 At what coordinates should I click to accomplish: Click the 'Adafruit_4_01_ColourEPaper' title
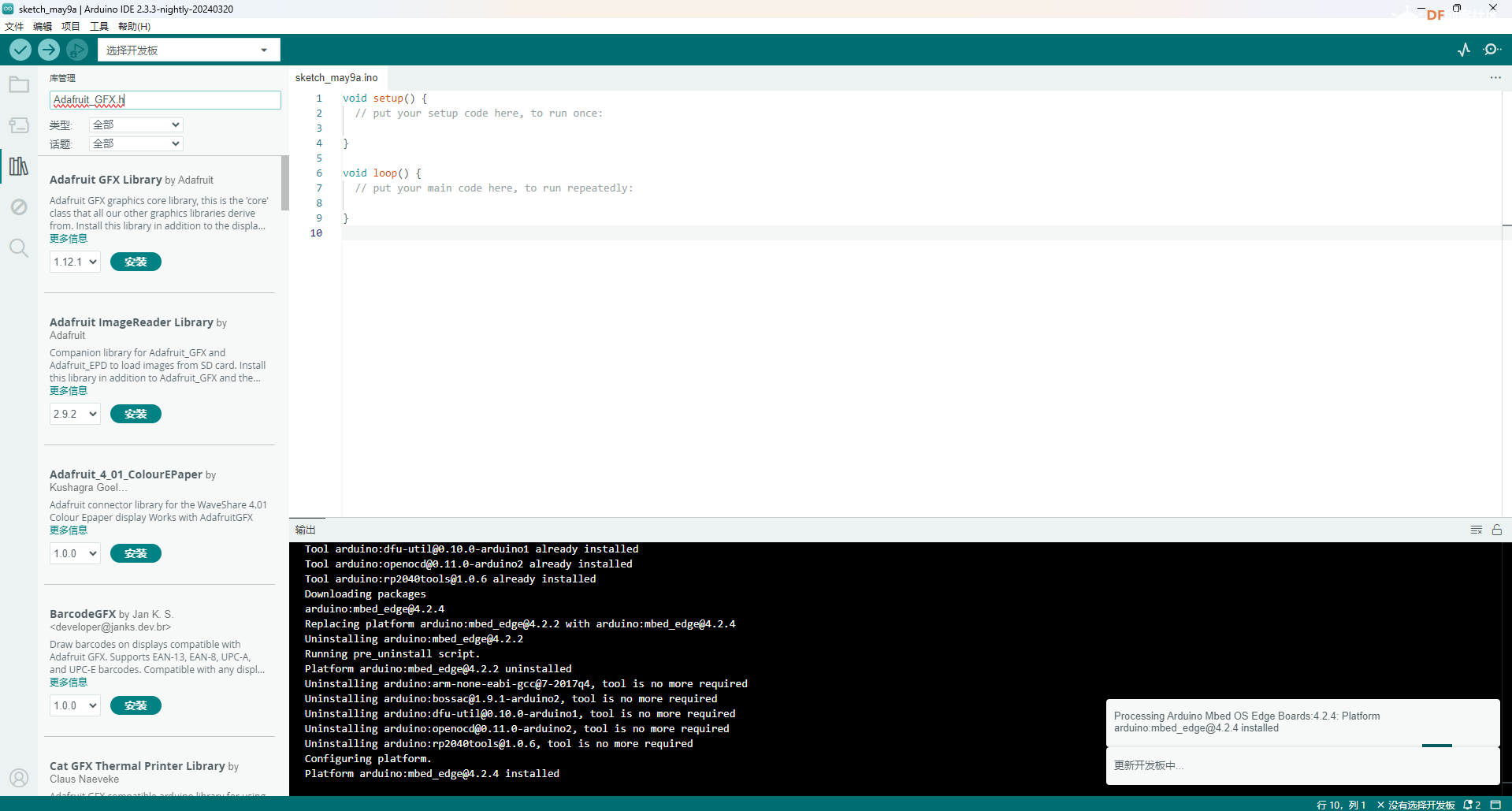tap(126, 474)
